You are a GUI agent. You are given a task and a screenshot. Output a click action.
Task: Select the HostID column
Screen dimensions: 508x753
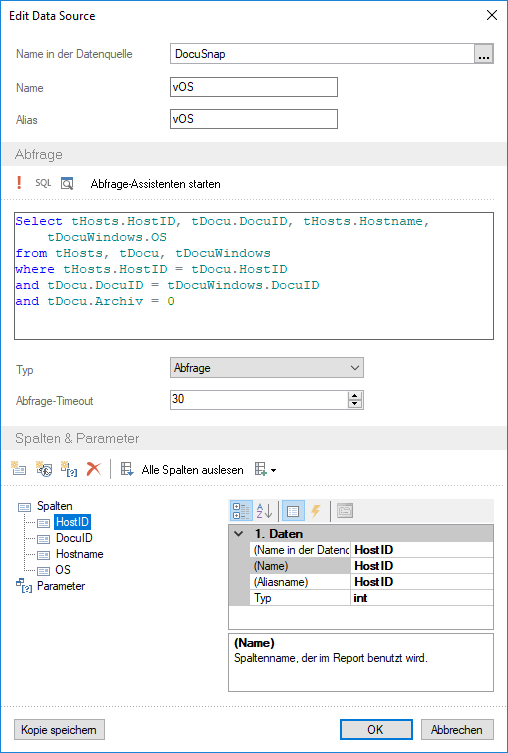click(72, 522)
